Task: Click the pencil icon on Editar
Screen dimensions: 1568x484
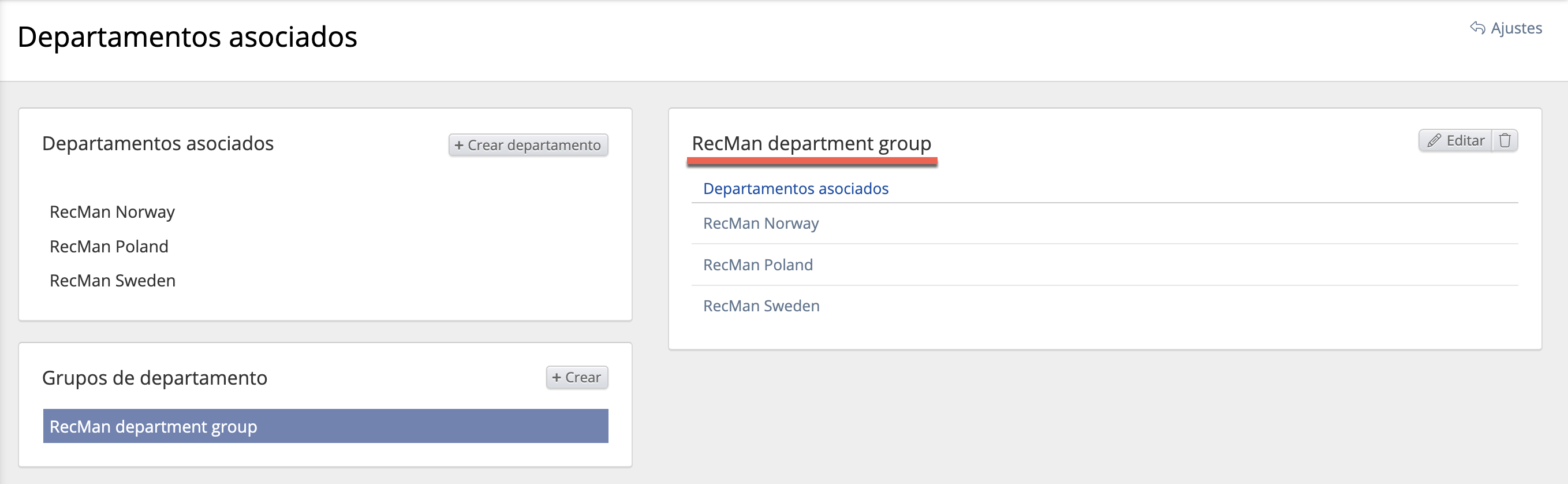Action: pos(1433,140)
